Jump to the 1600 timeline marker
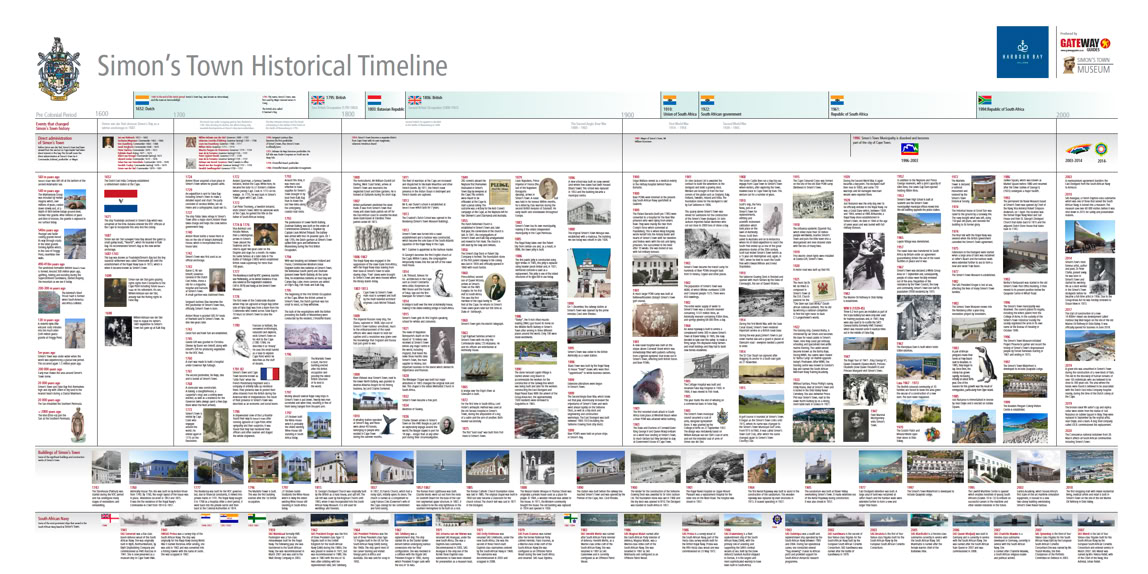 [x=101, y=116]
